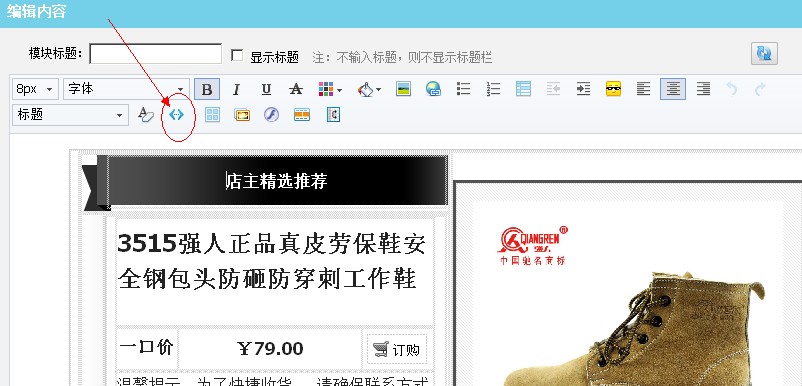Decrease indent of paragraph
Viewport: 802px width, 386px height.
[x=553, y=89]
